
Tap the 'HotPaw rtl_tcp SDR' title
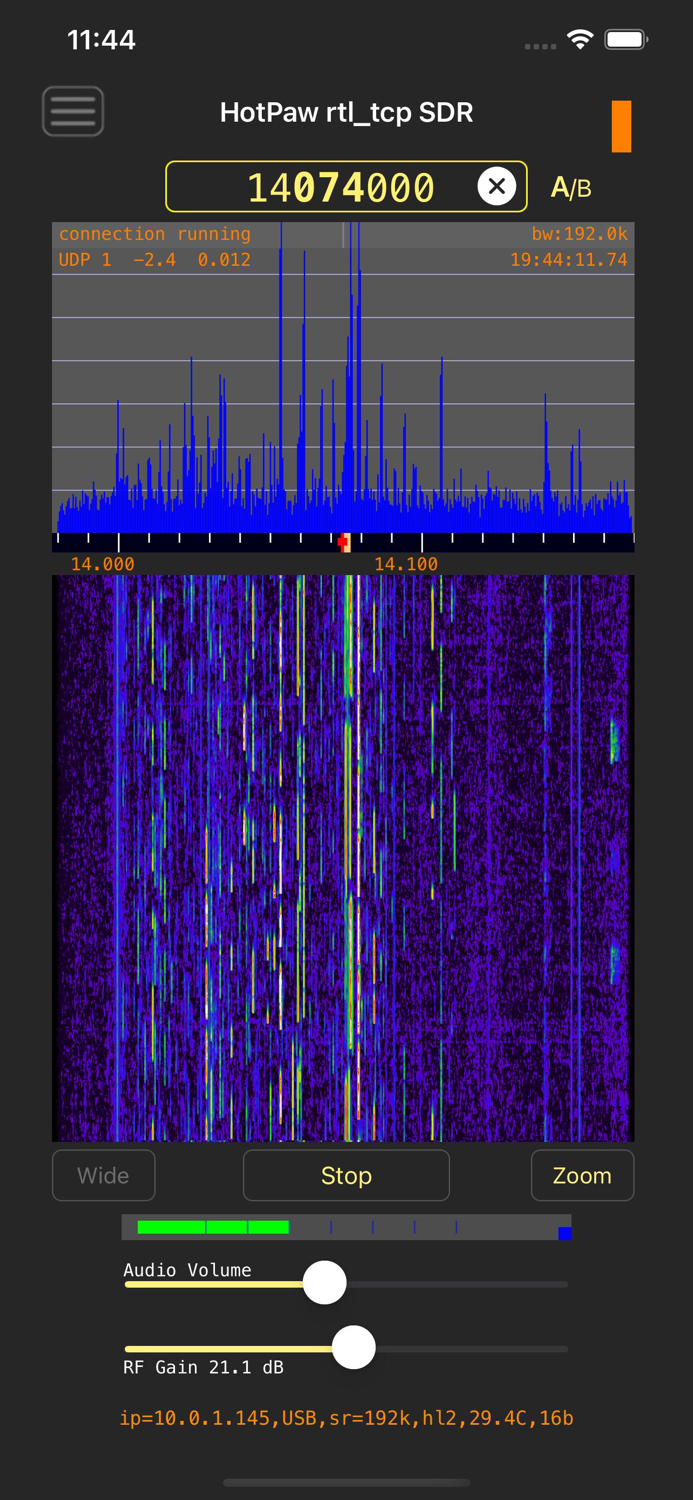click(346, 112)
